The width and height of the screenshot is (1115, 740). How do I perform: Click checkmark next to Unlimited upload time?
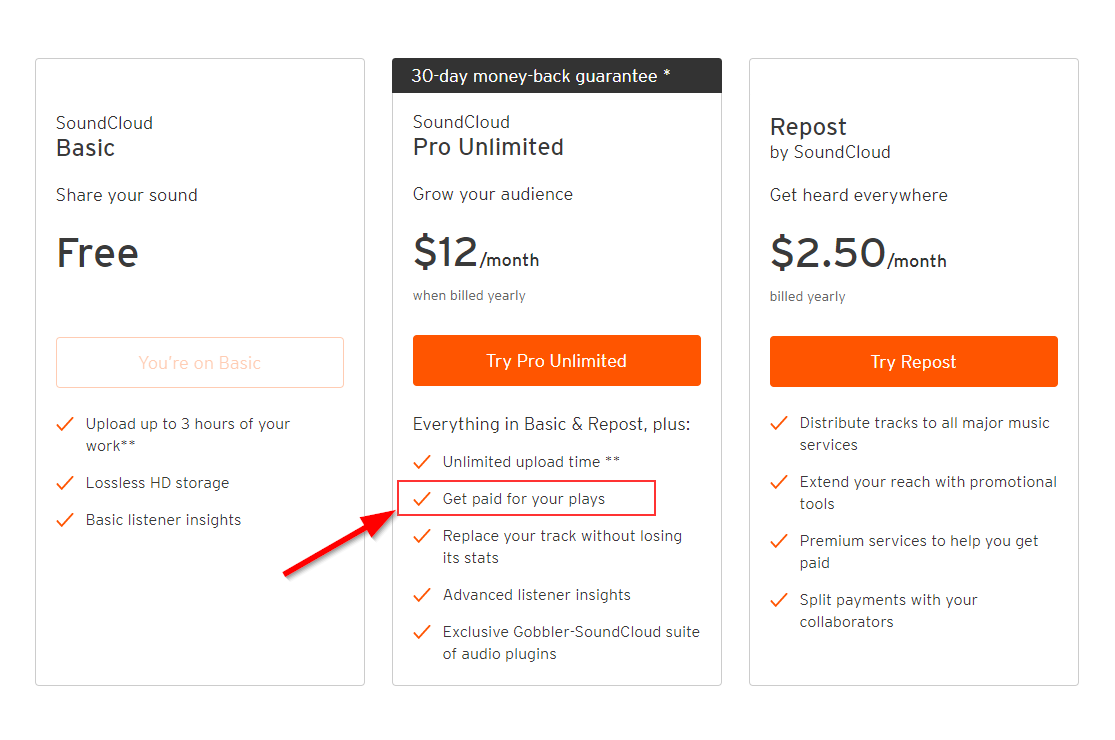pyautogui.click(x=422, y=462)
